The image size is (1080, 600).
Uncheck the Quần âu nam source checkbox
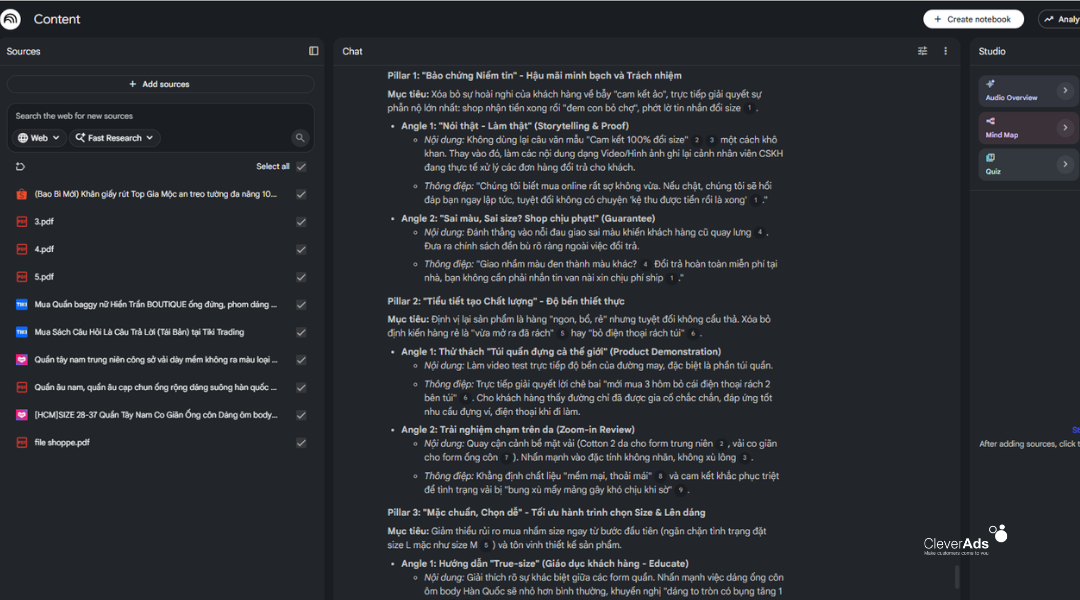[301, 387]
